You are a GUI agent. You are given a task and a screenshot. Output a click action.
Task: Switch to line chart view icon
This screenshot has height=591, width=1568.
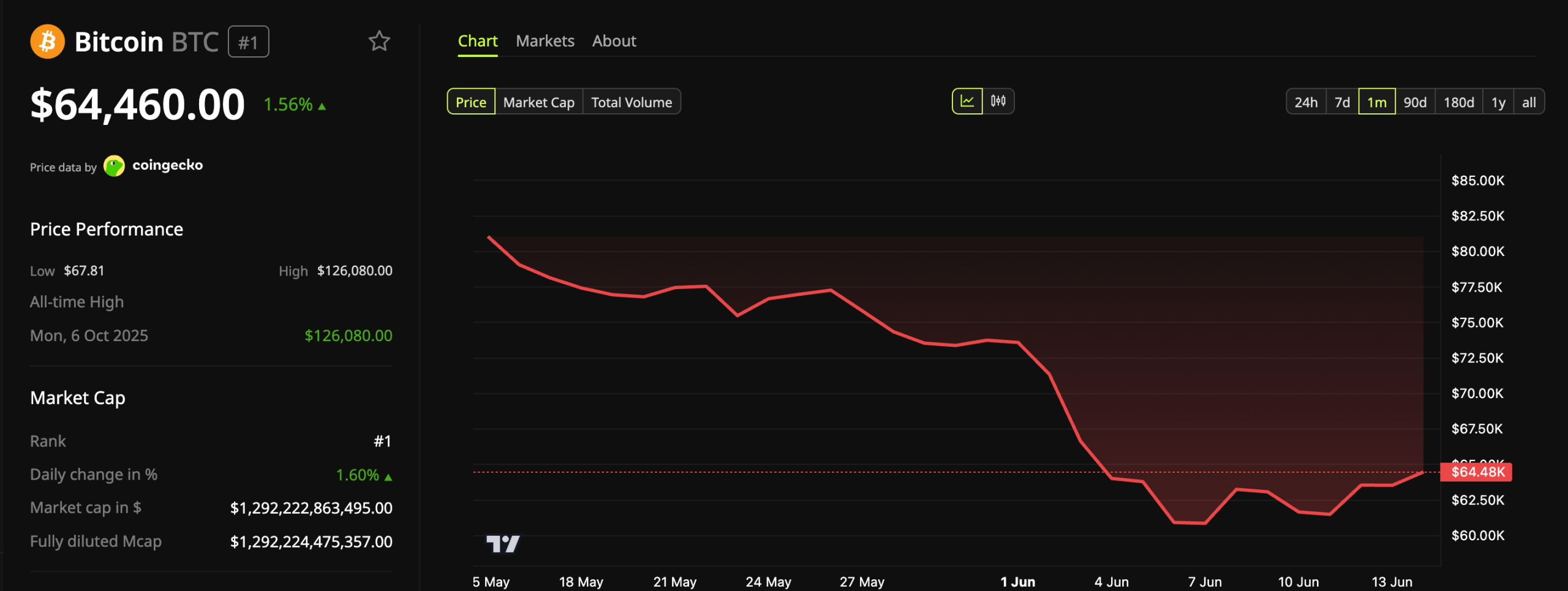click(x=967, y=102)
